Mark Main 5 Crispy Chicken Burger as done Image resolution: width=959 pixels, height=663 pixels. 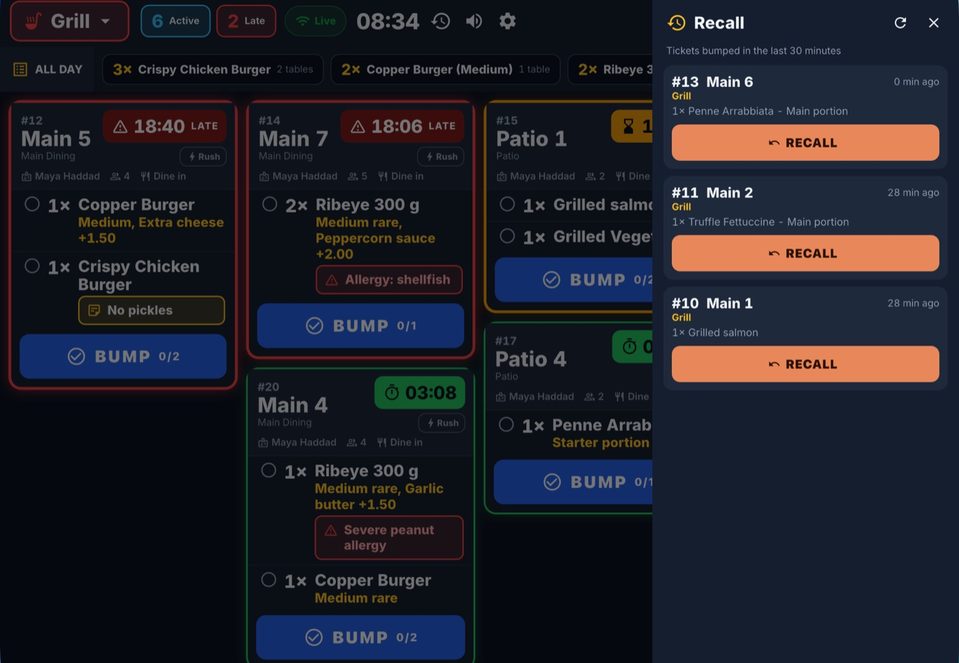[x=32, y=266]
